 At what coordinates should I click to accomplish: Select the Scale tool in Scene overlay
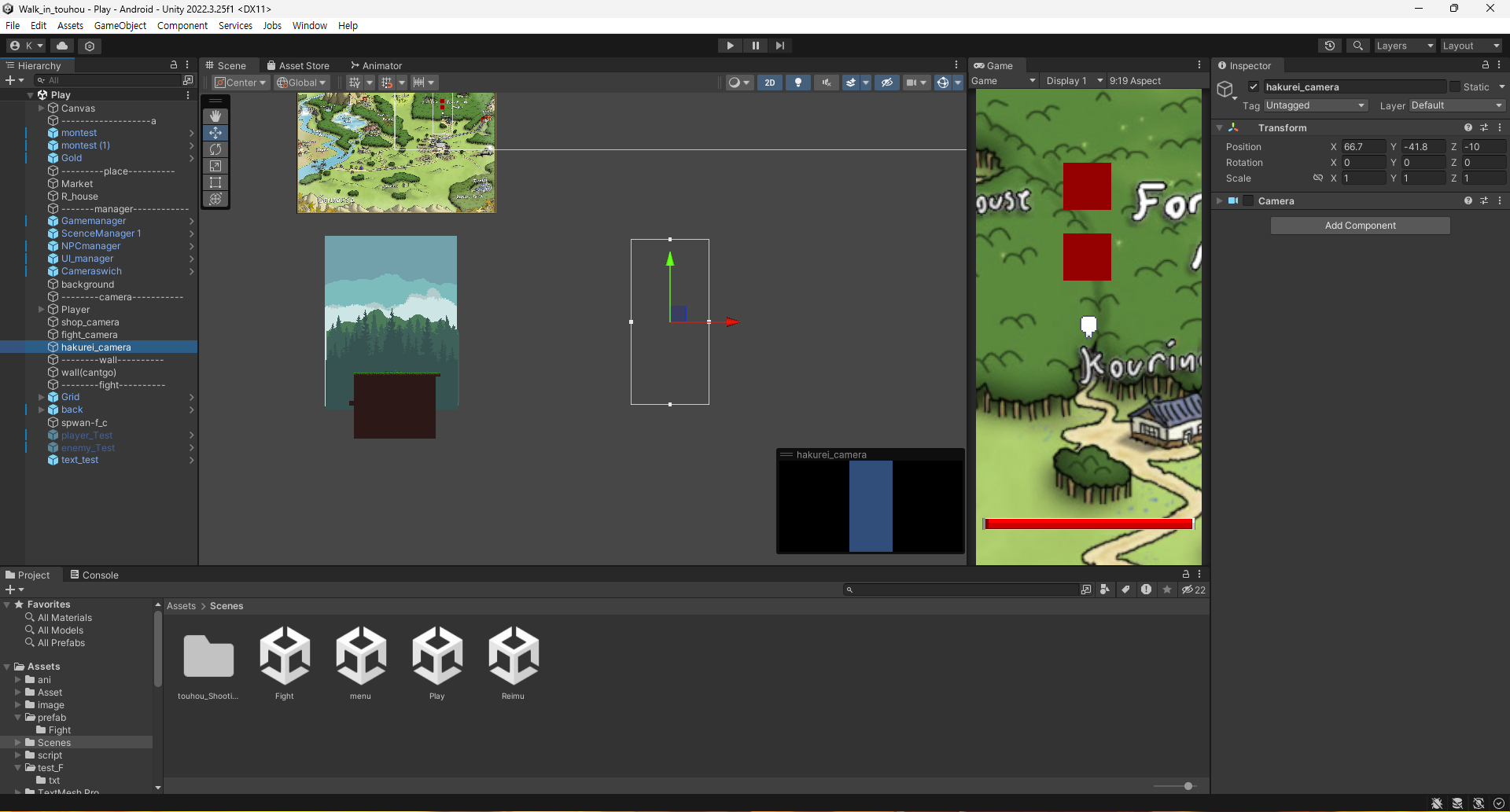click(x=215, y=166)
